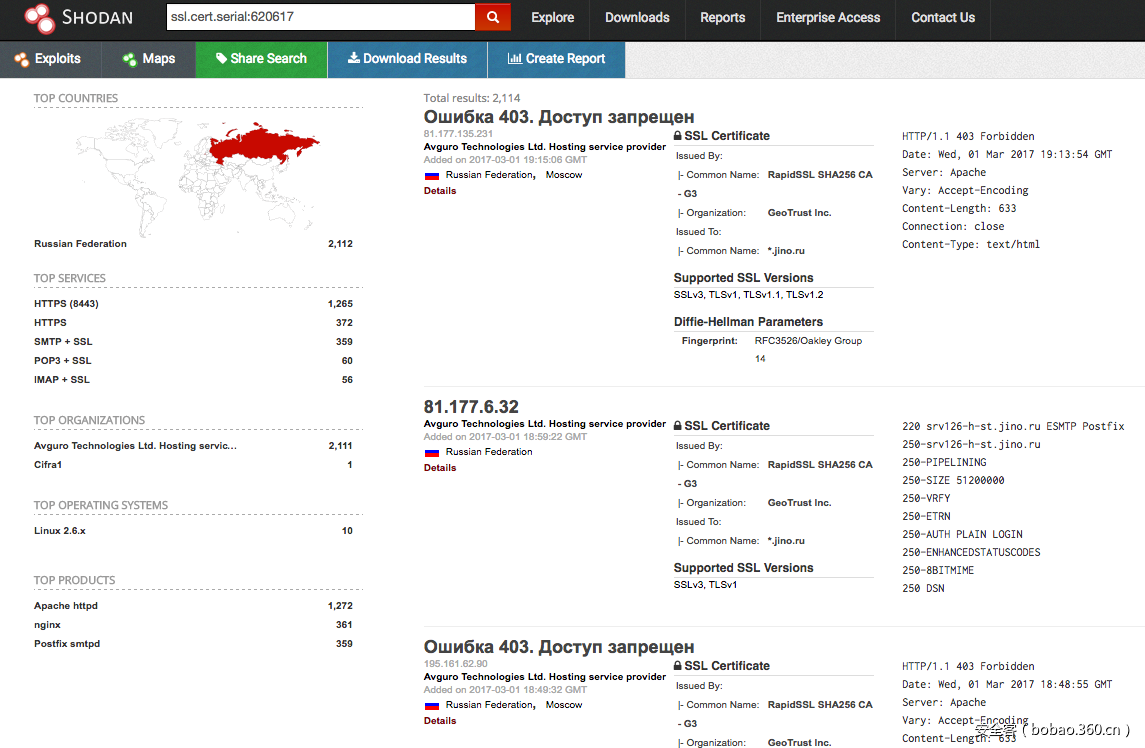1145x748 pixels.
Task: Open the Downloads menu item
Action: pos(637,17)
